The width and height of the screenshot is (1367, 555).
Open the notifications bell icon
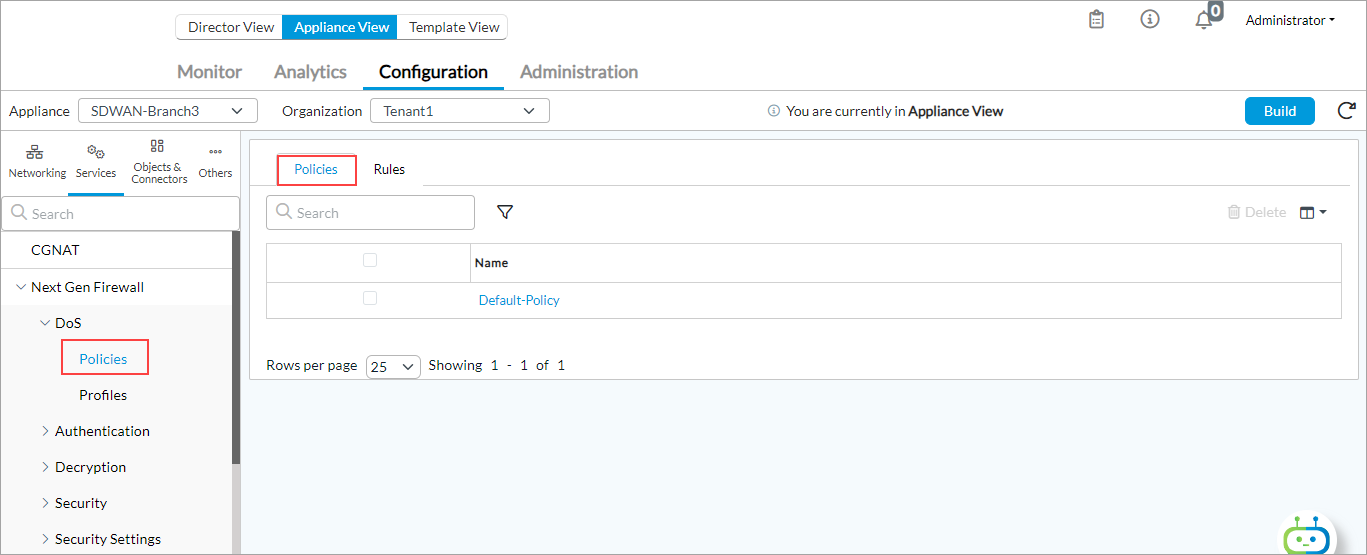click(1204, 21)
